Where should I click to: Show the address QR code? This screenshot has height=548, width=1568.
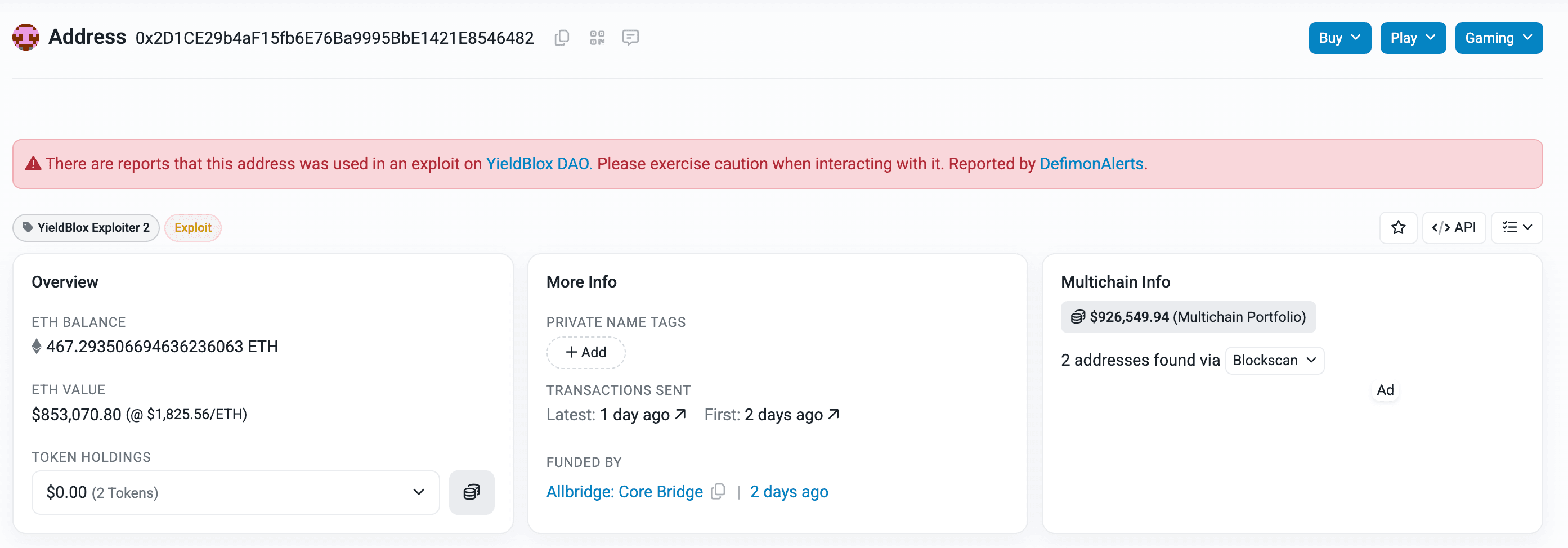pyautogui.click(x=597, y=38)
